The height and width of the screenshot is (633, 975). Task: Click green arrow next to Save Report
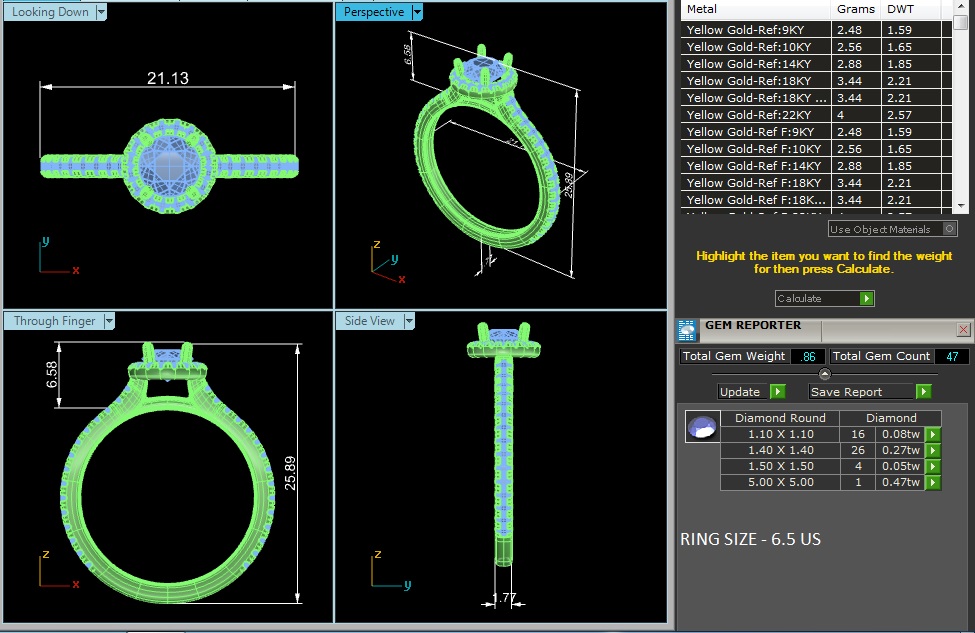pyautogui.click(x=923, y=392)
